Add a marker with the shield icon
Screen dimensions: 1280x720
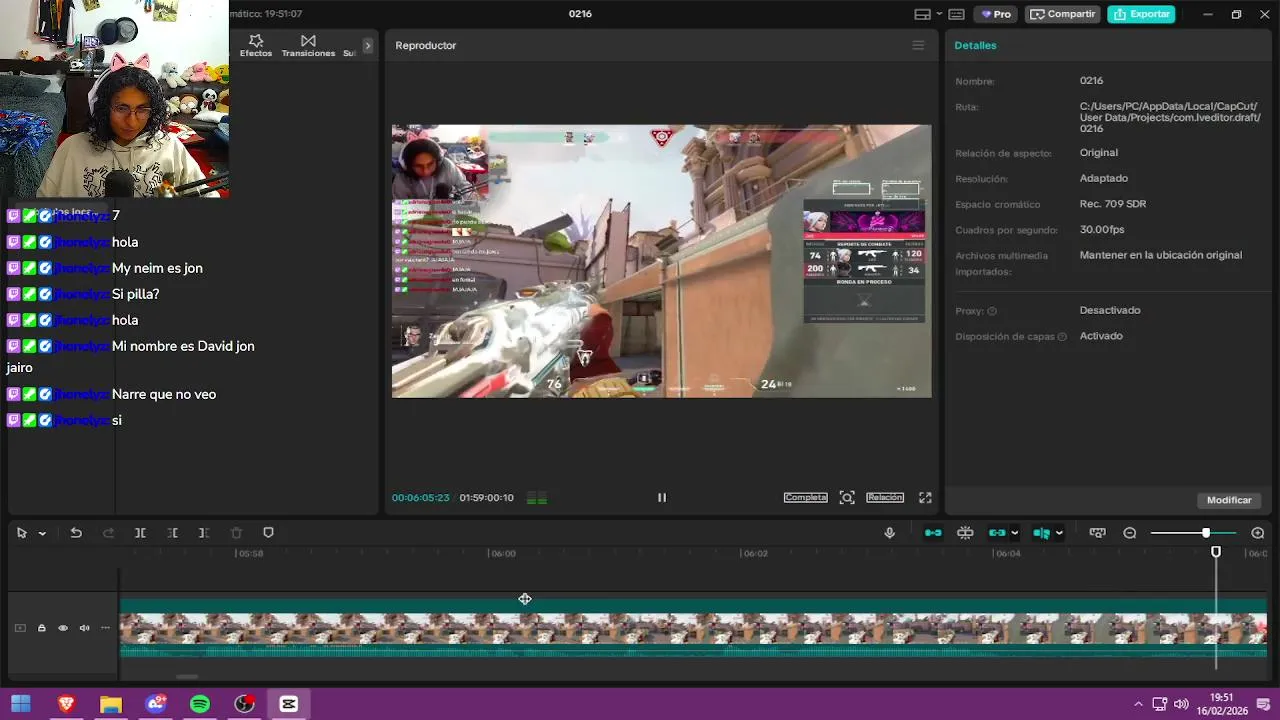(x=268, y=533)
